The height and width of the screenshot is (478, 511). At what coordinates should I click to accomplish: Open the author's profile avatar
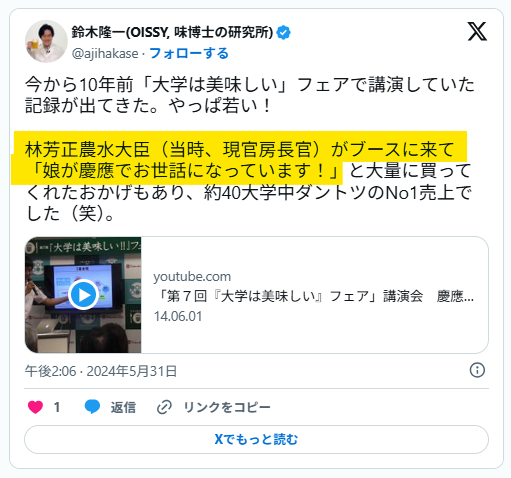(46, 41)
